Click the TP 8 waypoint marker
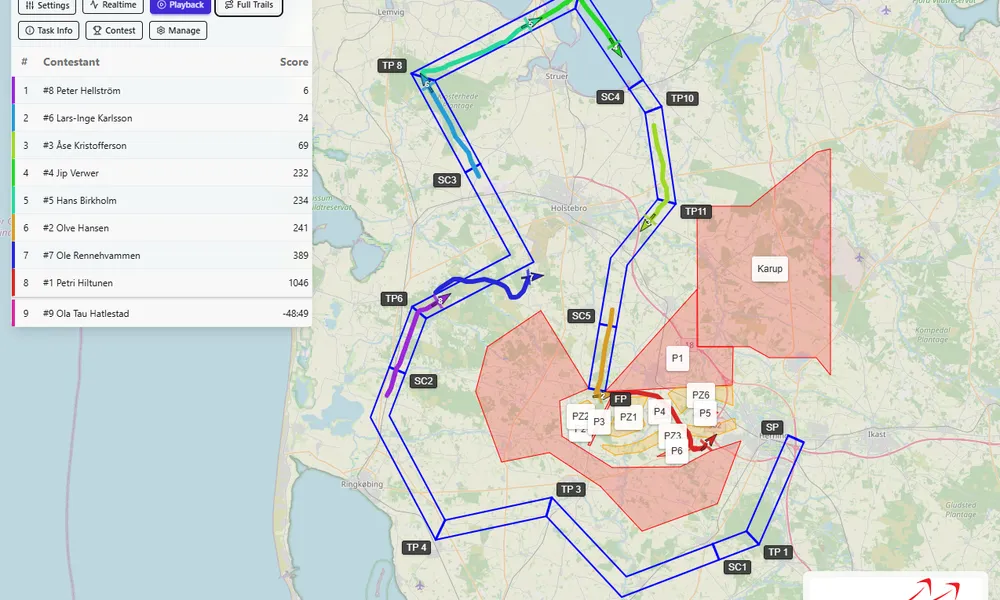The height and width of the screenshot is (600, 1000). click(x=391, y=65)
